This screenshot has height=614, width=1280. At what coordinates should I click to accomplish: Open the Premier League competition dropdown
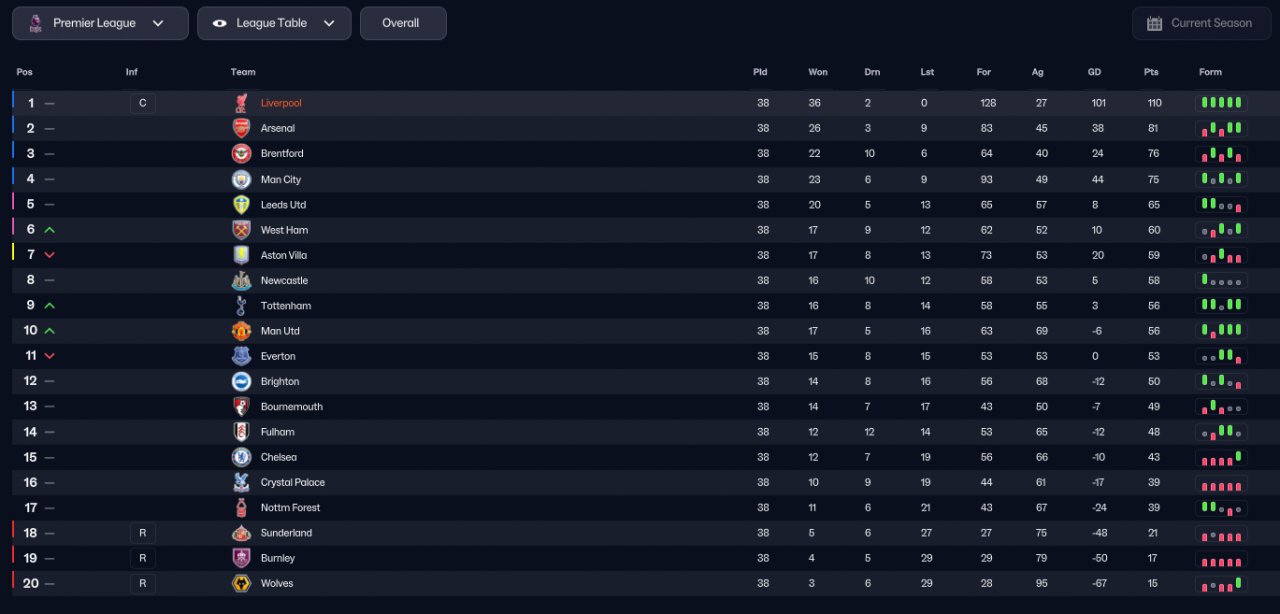point(100,23)
